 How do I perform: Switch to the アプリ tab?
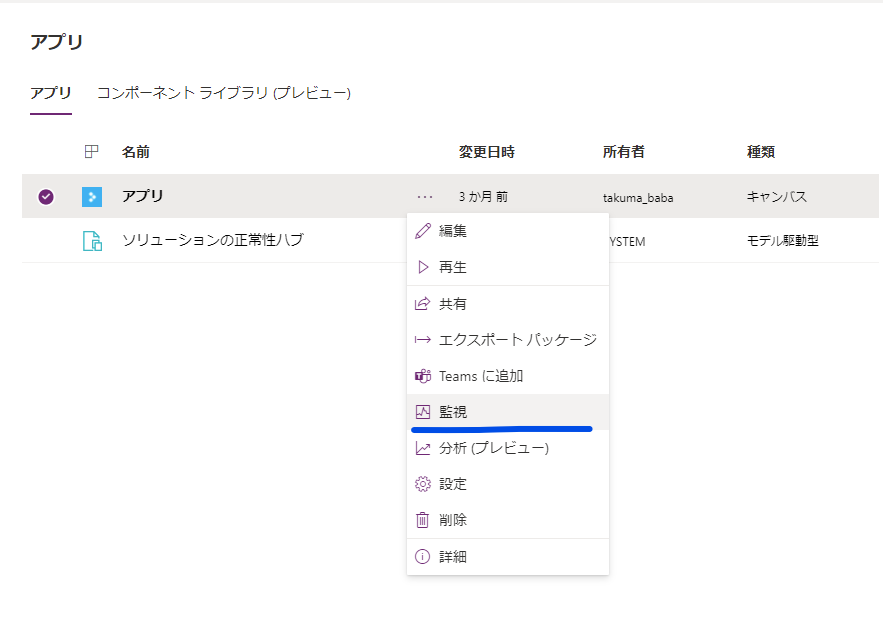(x=51, y=93)
